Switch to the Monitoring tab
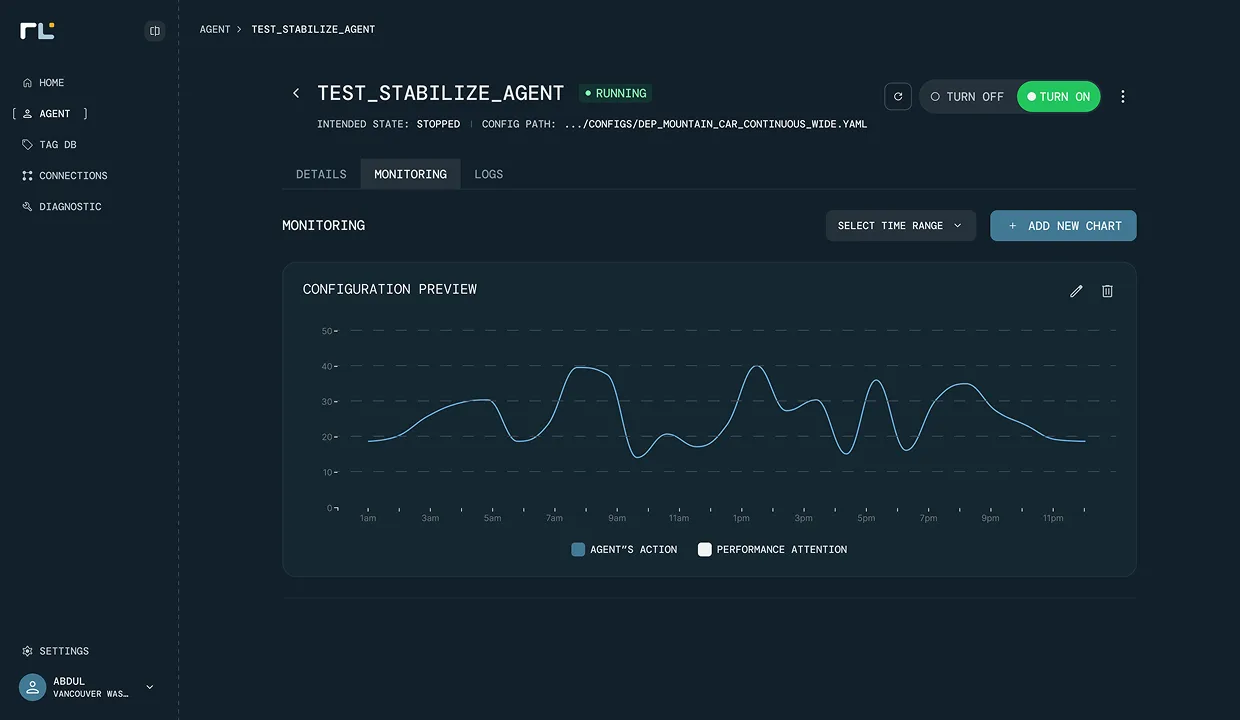This screenshot has width=1240, height=720. (x=410, y=174)
